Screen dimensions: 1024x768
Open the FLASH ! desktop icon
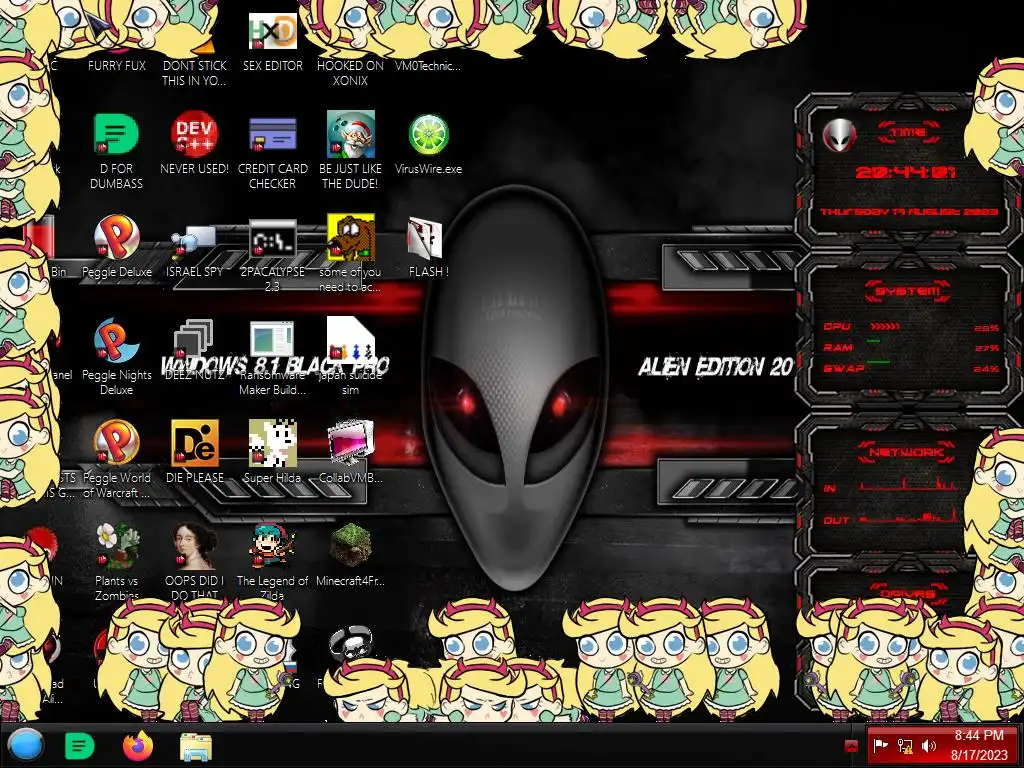click(x=424, y=238)
